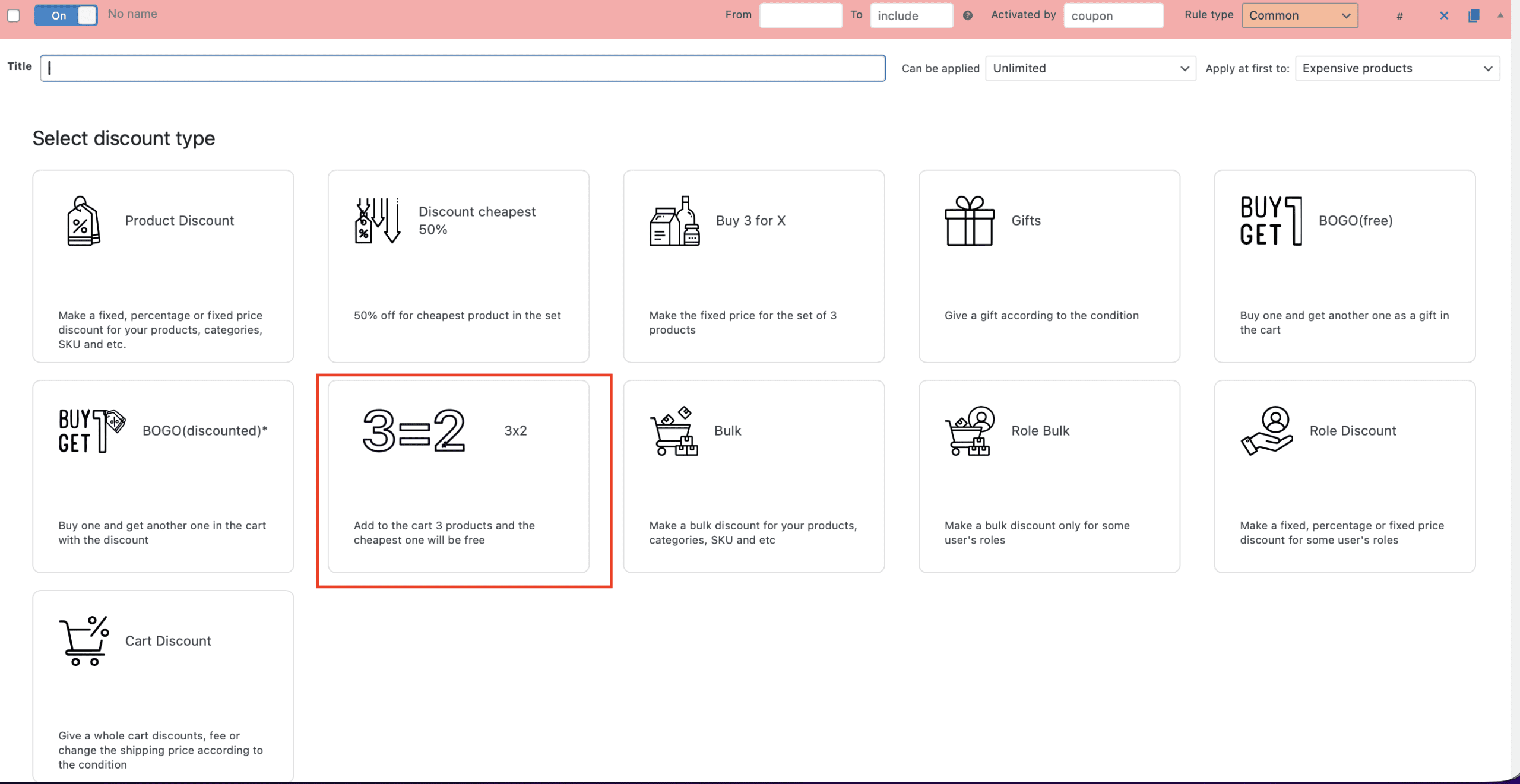
Task: Click the Cart Discount cart percent icon
Action: coord(84,641)
